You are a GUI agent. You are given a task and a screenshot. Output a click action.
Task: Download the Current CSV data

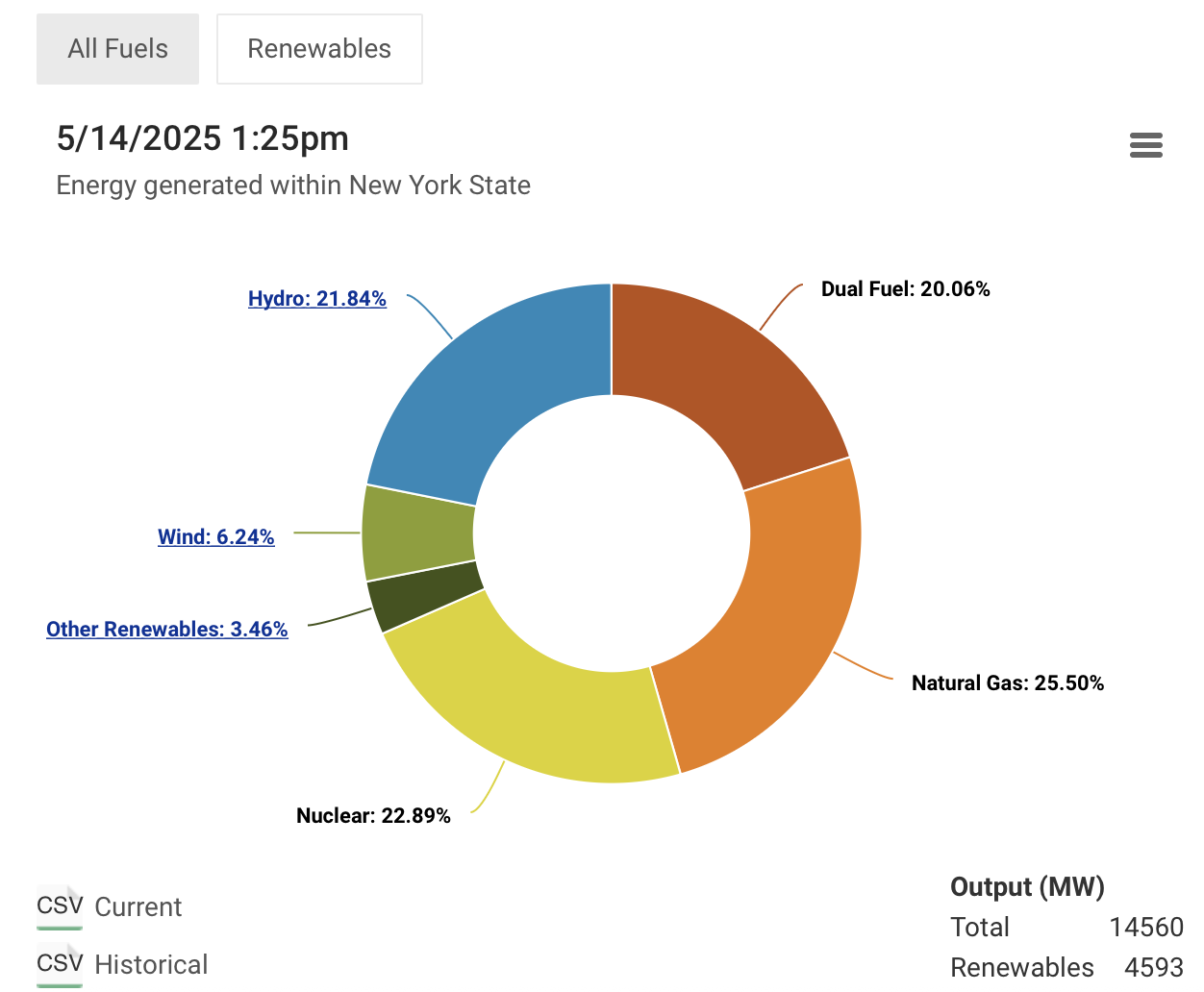[138, 907]
